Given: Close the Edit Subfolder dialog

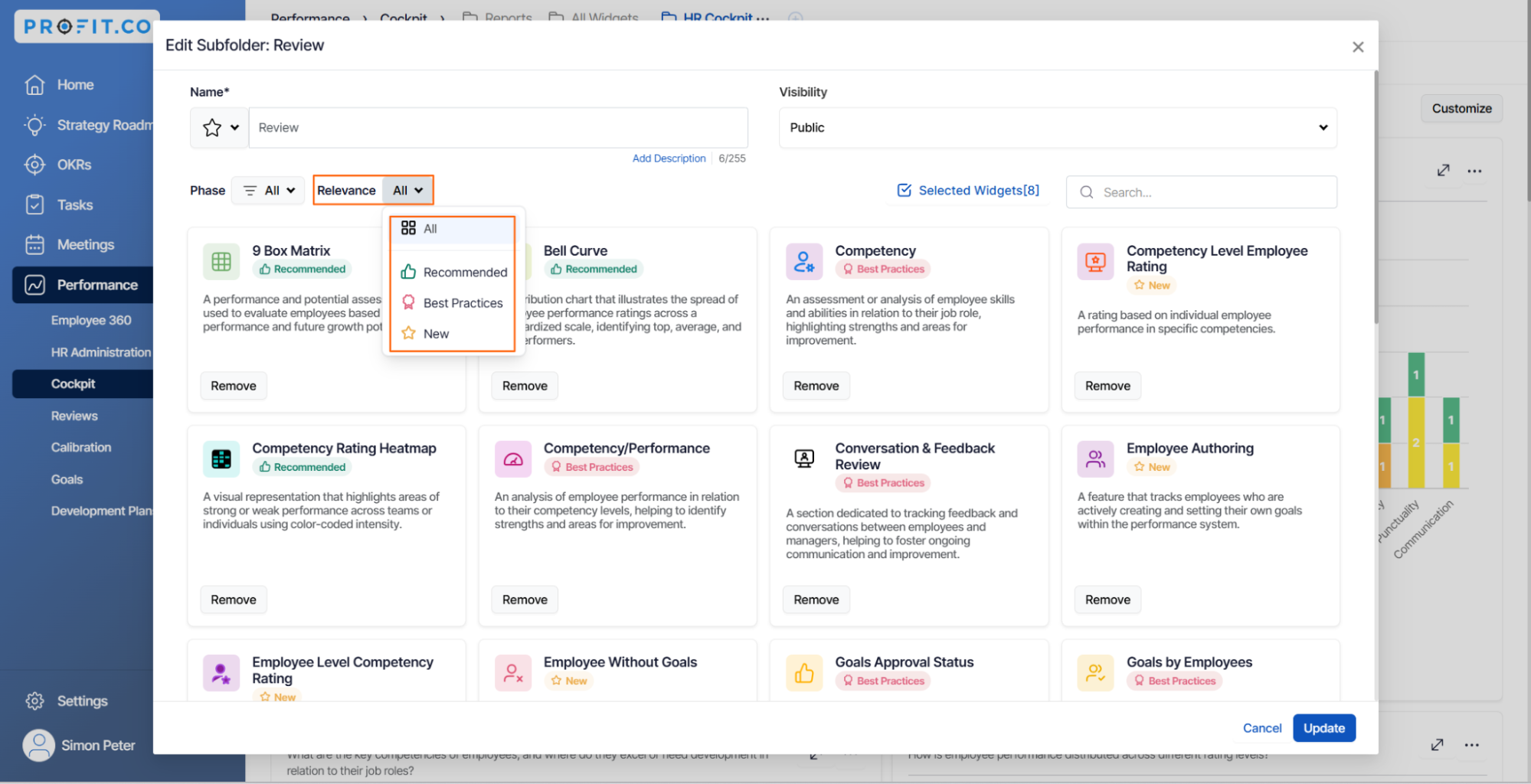Looking at the screenshot, I should [x=1358, y=47].
